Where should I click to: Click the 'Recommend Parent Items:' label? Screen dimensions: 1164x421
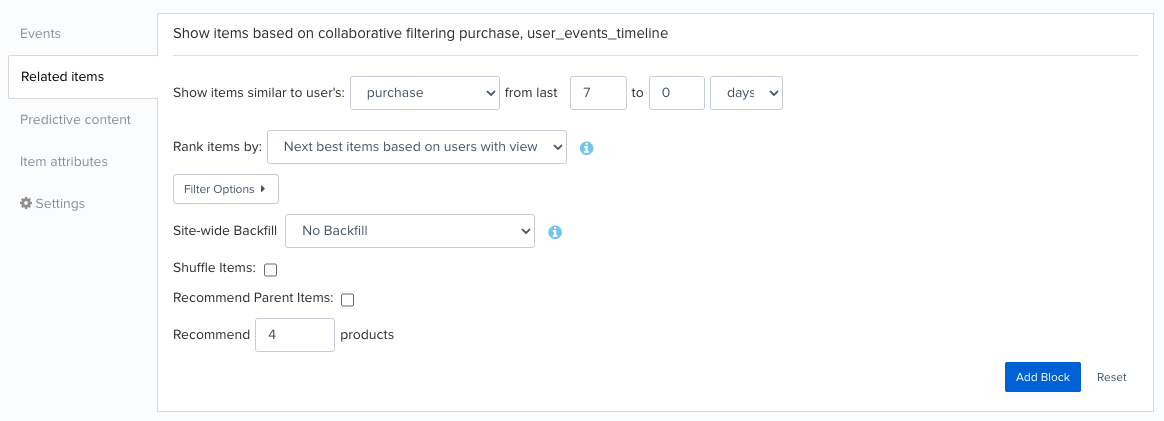coord(253,298)
